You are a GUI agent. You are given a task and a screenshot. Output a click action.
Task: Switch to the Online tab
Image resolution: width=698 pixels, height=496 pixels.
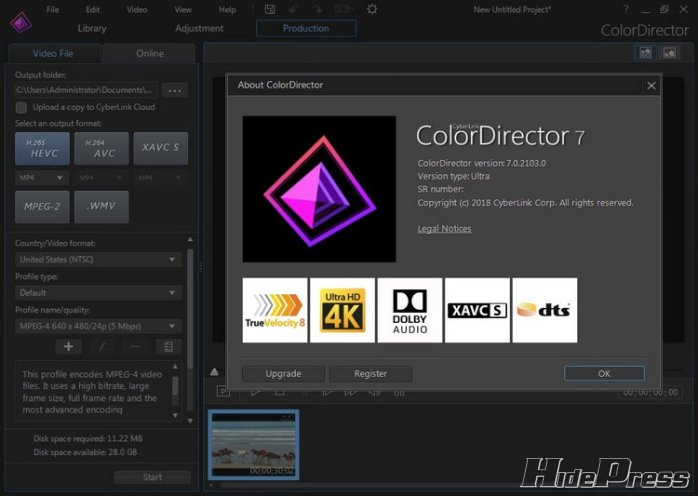click(x=150, y=53)
